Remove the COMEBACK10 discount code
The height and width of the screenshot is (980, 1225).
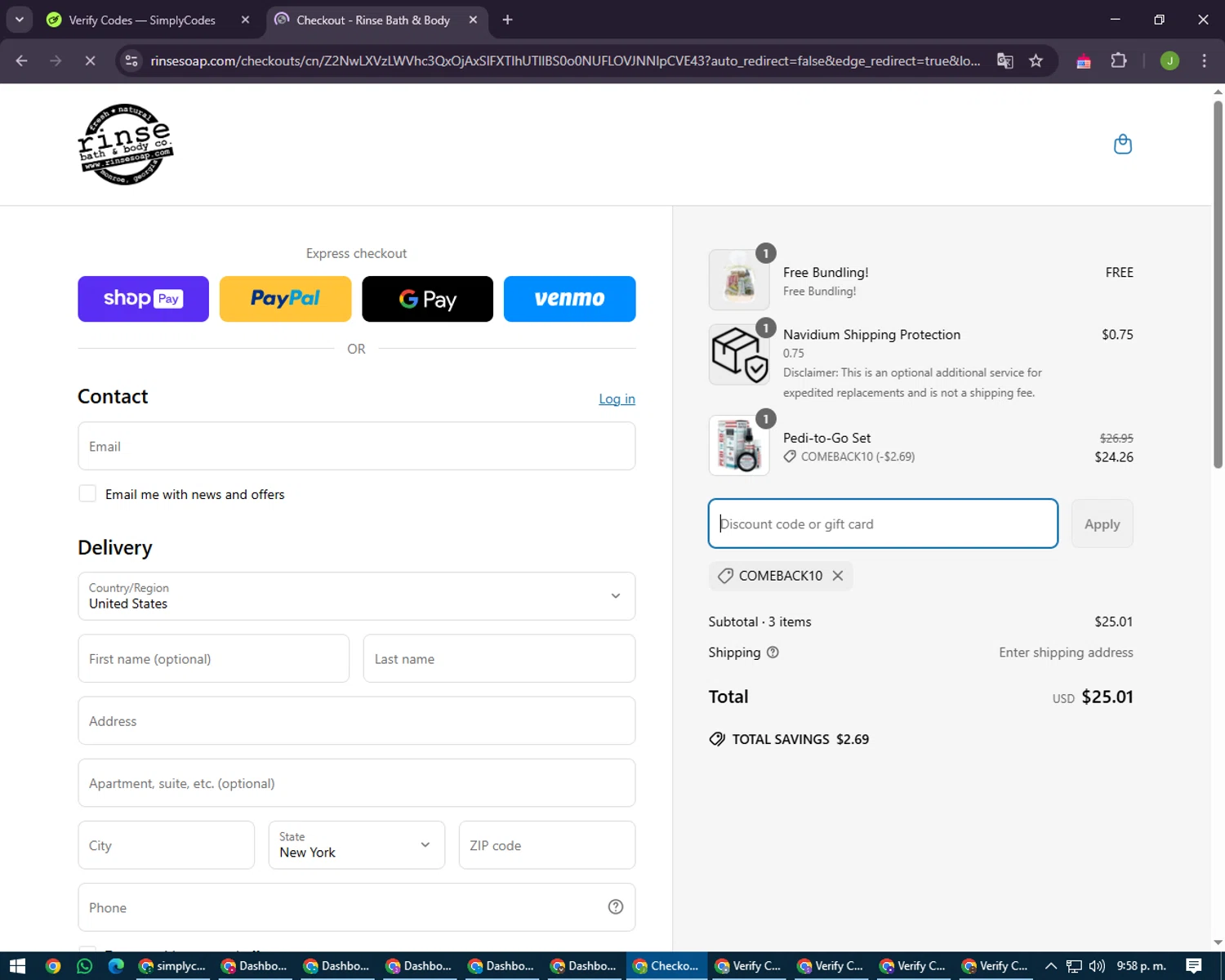[838, 576]
